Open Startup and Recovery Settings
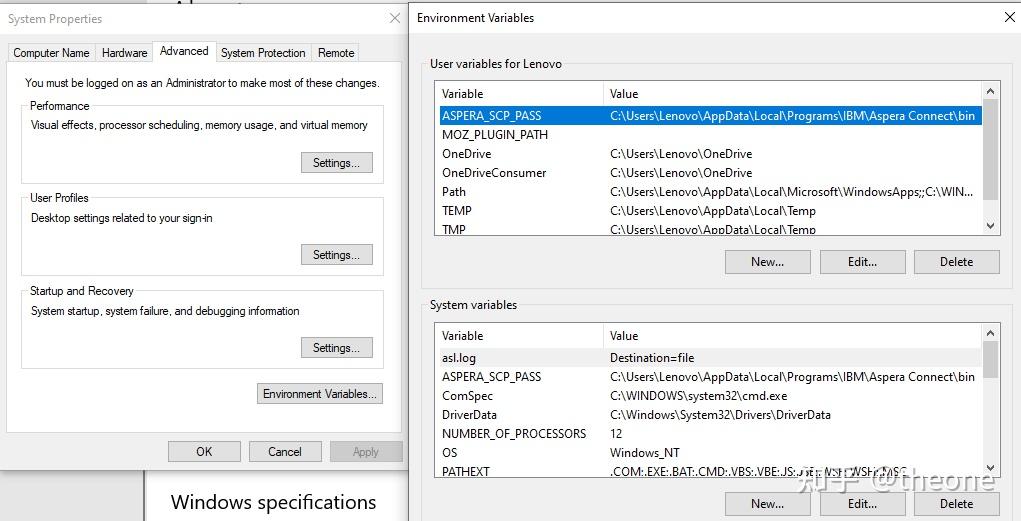1021x521 pixels. [x=336, y=348]
